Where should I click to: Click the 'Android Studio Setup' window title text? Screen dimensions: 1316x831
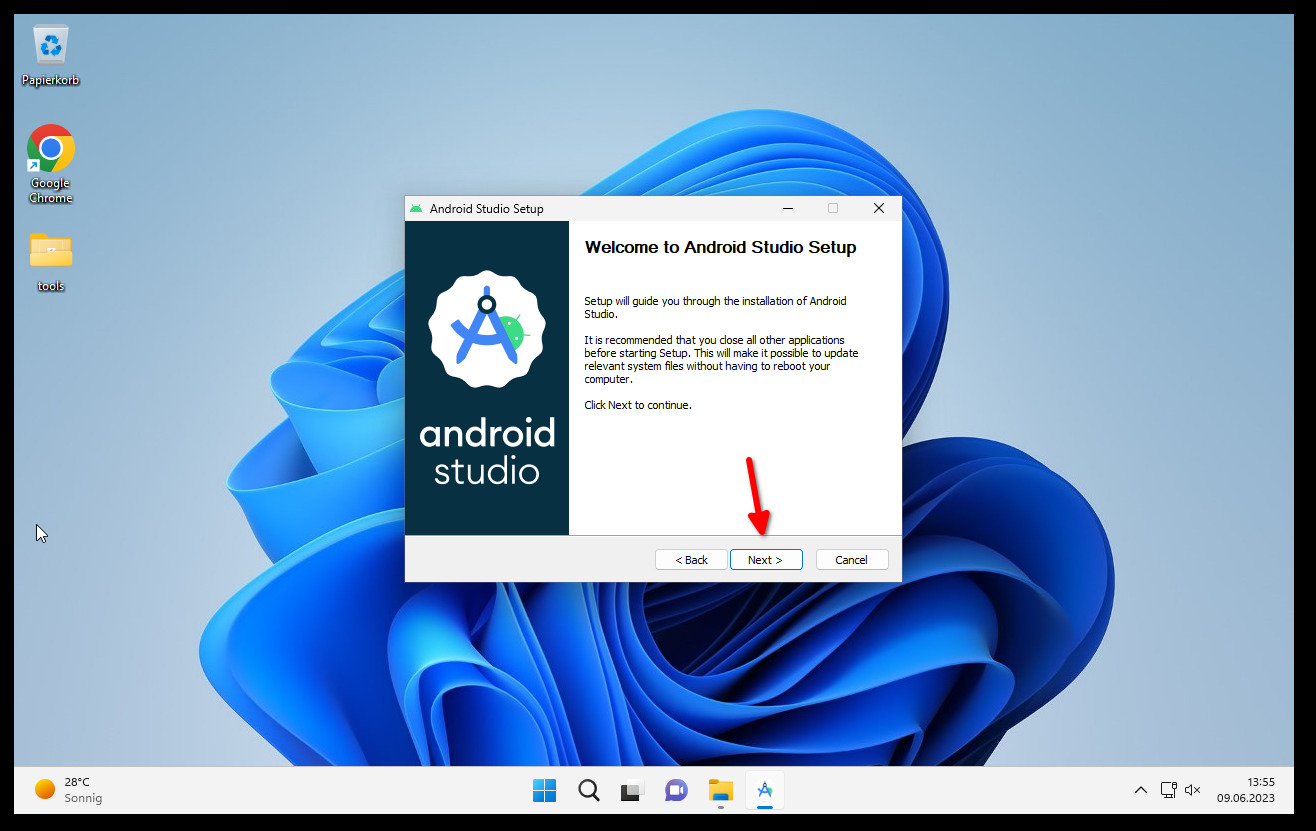click(487, 209)
